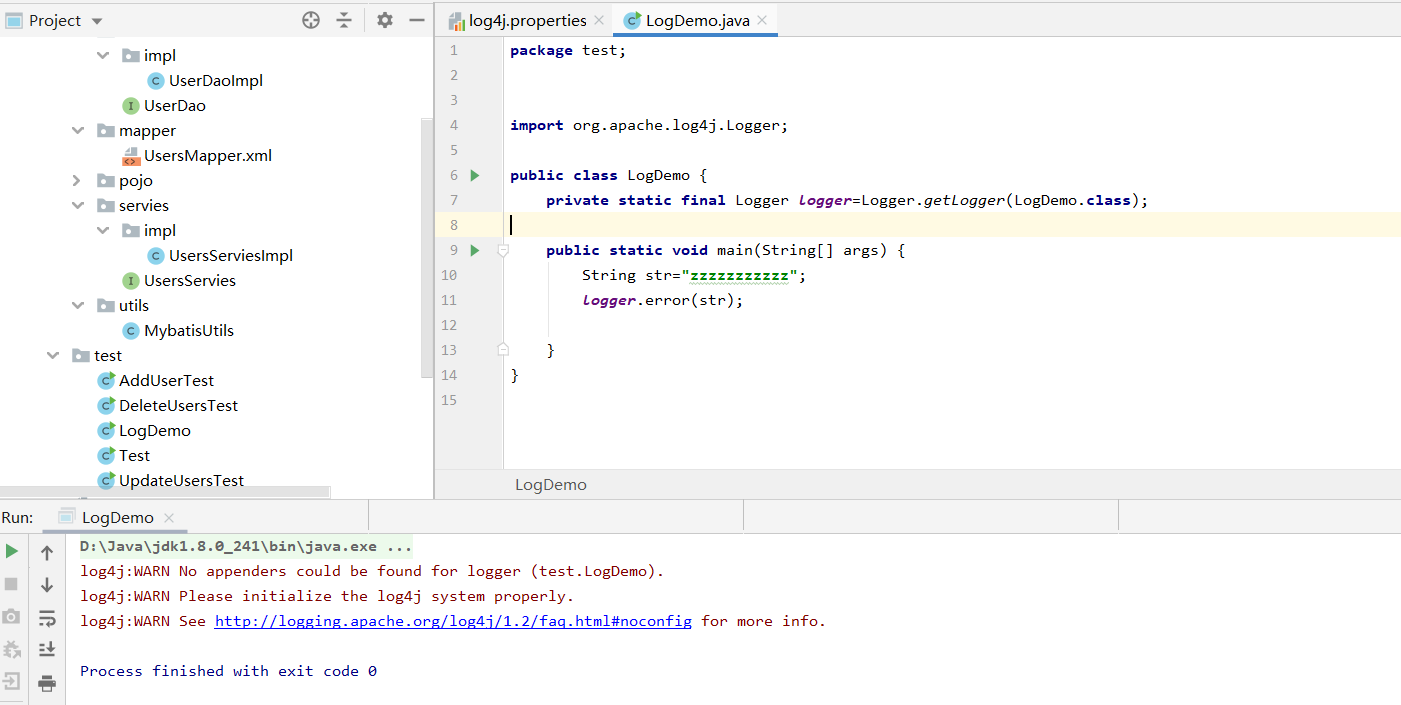Rerun LogDemo with green play button

12,551
